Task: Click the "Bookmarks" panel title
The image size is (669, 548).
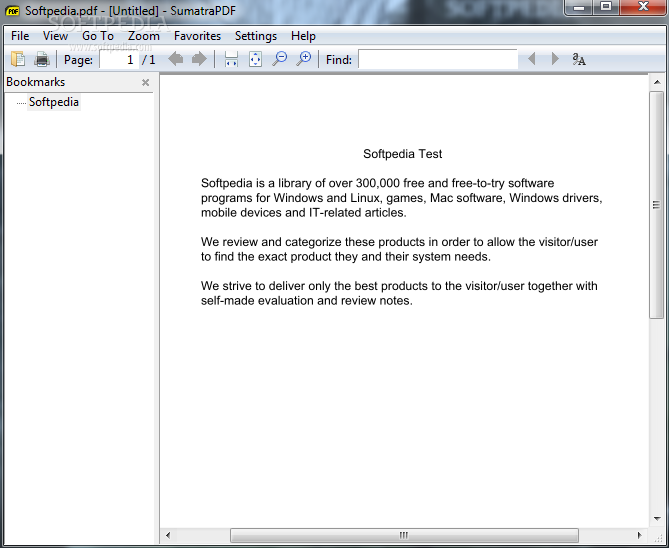Action: pos(36,82)
